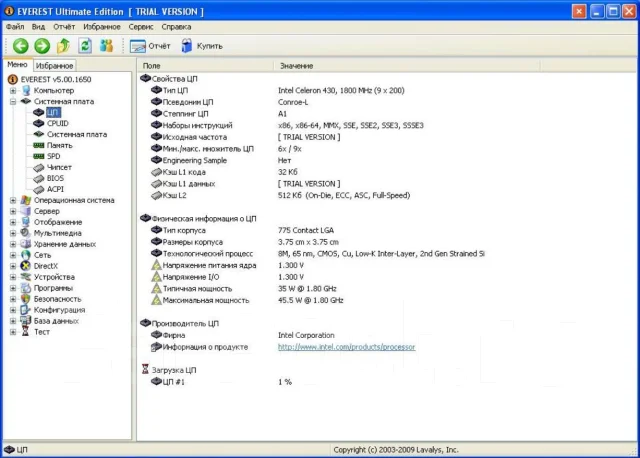This screenshot has height=458, width=640.
Task: Click the Поле column header
Action: (205, 66)
